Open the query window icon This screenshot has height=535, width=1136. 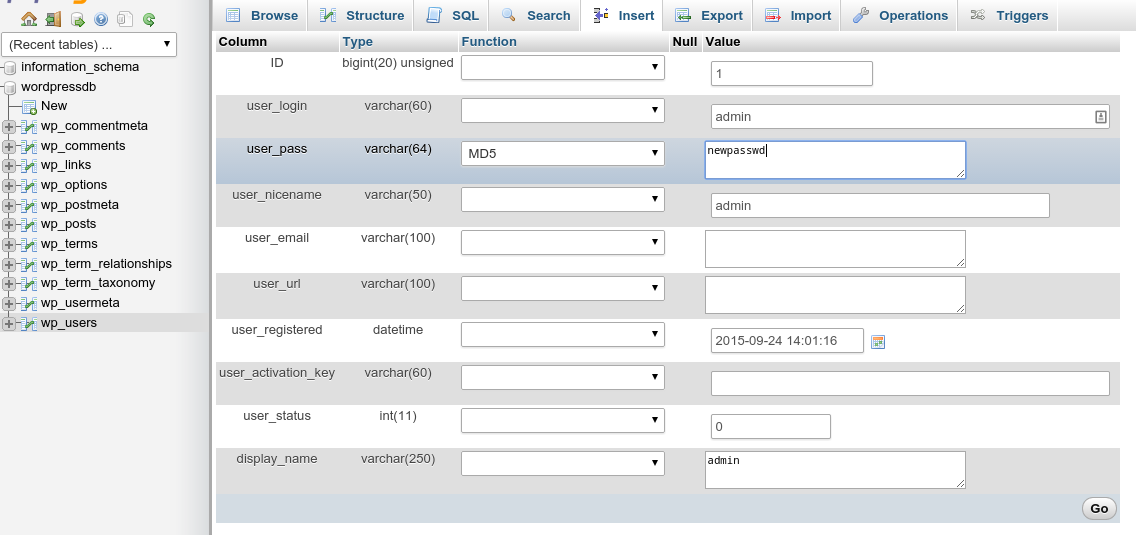click(78, 20)
